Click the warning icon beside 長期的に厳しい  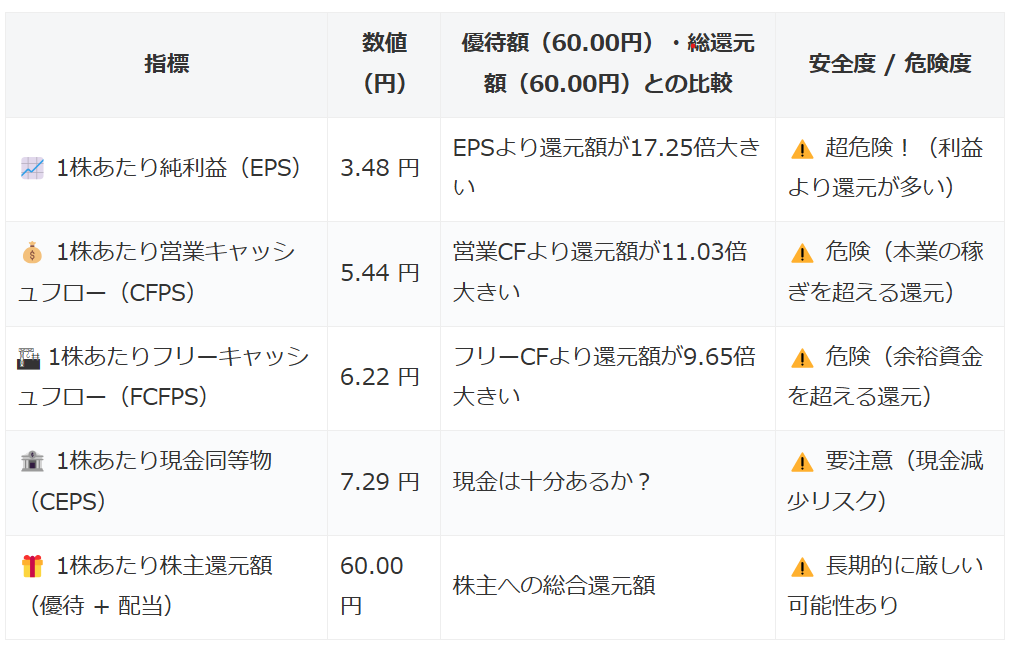[802, 567]
